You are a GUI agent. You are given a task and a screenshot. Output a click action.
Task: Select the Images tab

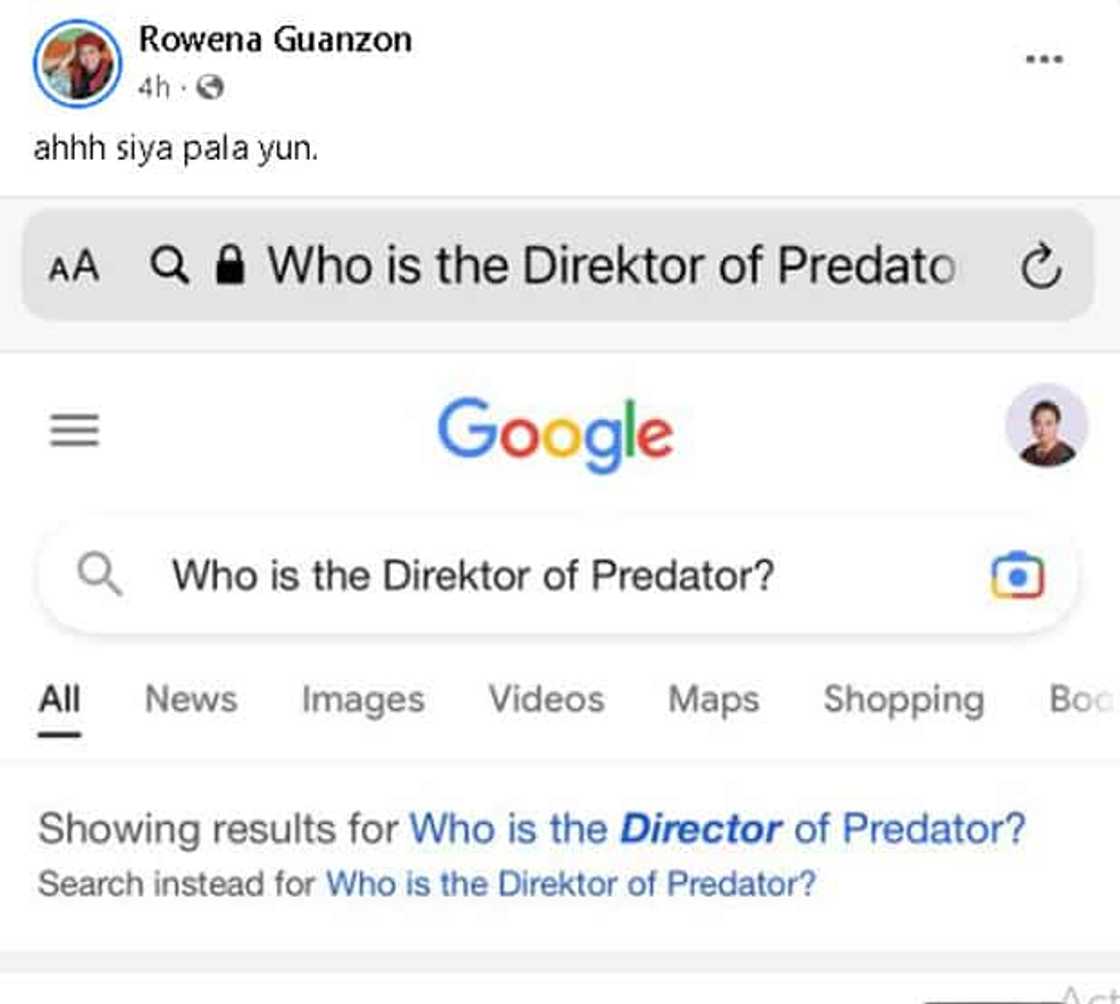pos(362,699)
